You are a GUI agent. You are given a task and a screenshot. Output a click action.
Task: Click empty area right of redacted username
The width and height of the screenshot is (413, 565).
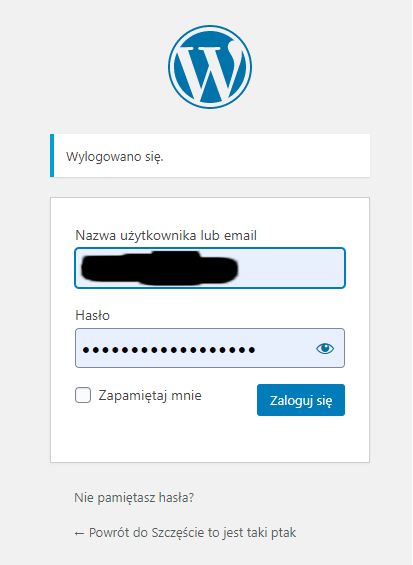tap(290, 268)
